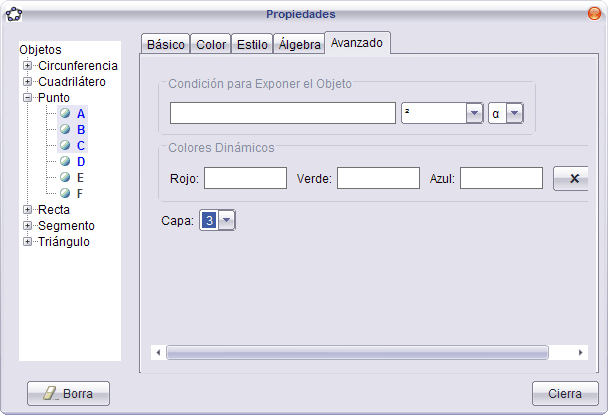Click the Rojo color input field
The width and height of the screenshot is (608, 415).
(x=245, y=178)
